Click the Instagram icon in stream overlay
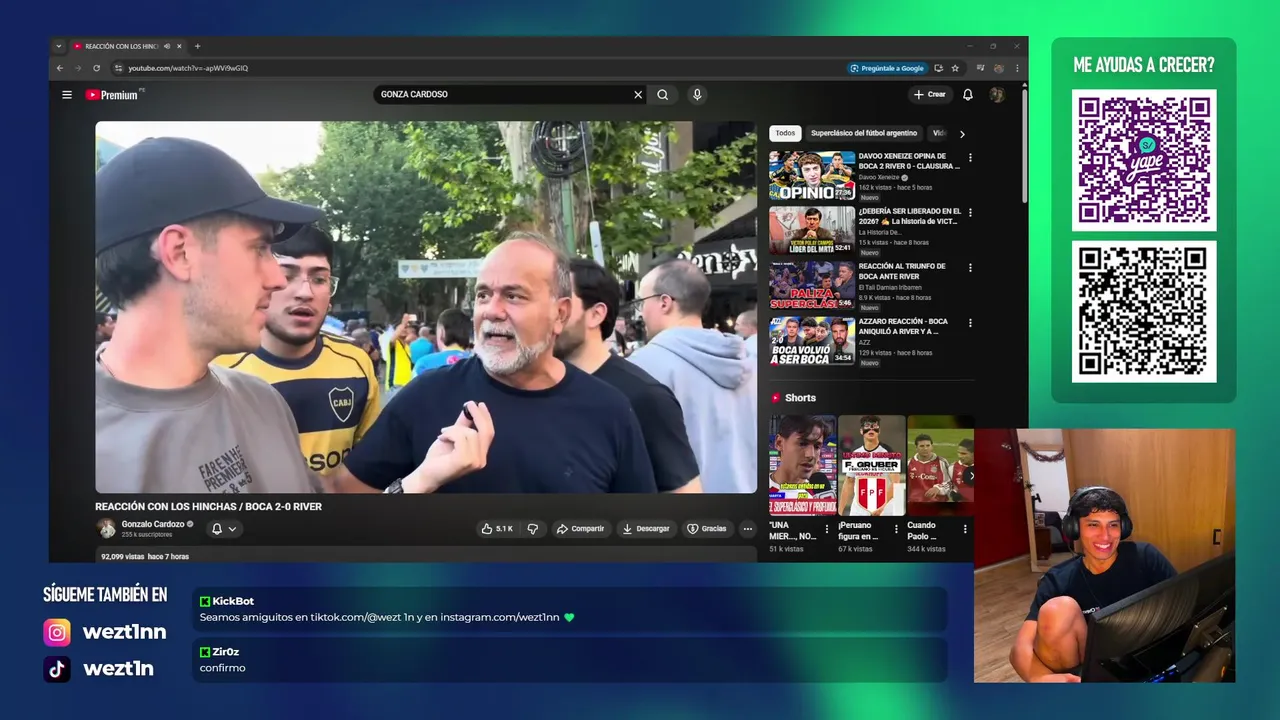 click(57, 632)
